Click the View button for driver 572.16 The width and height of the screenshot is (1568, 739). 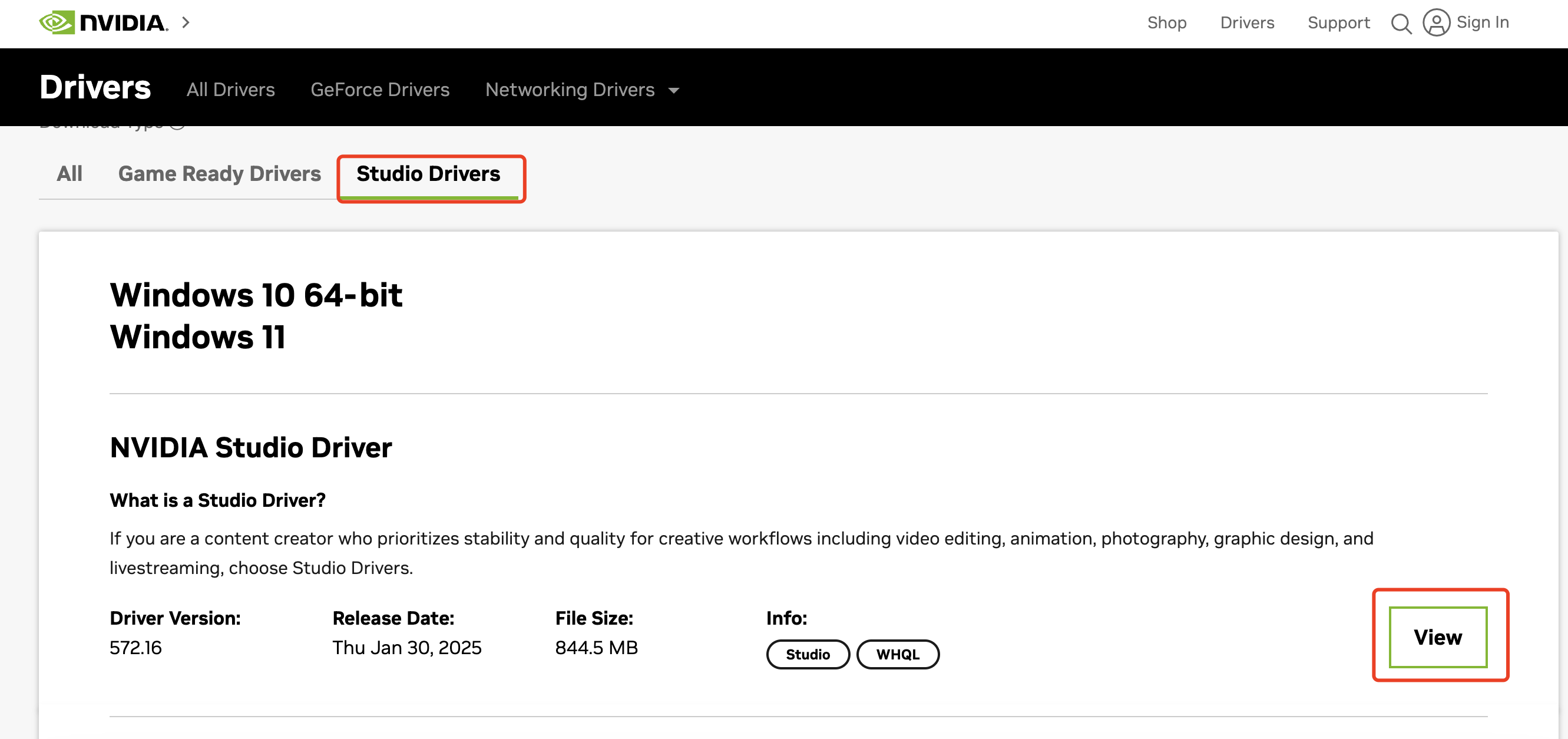tap(1437, 636)
